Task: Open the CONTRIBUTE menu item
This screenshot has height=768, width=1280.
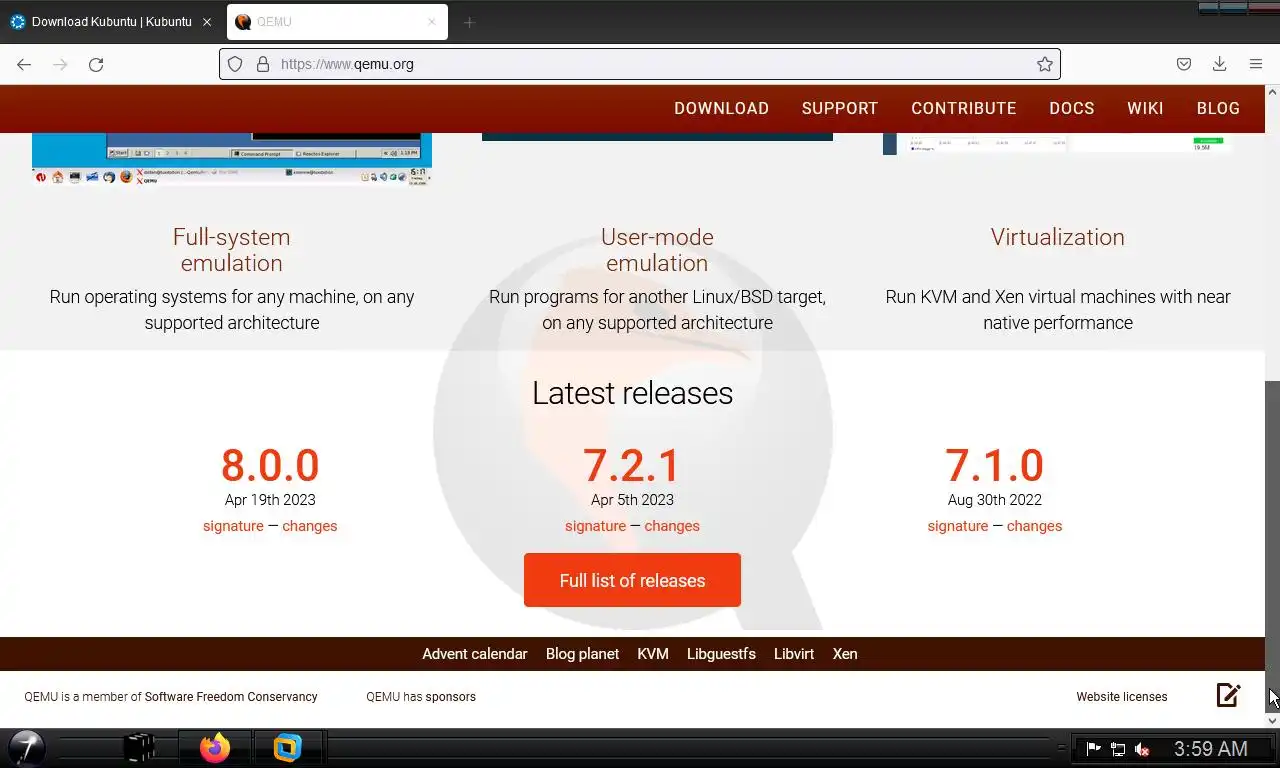Action: coord(964,108)
